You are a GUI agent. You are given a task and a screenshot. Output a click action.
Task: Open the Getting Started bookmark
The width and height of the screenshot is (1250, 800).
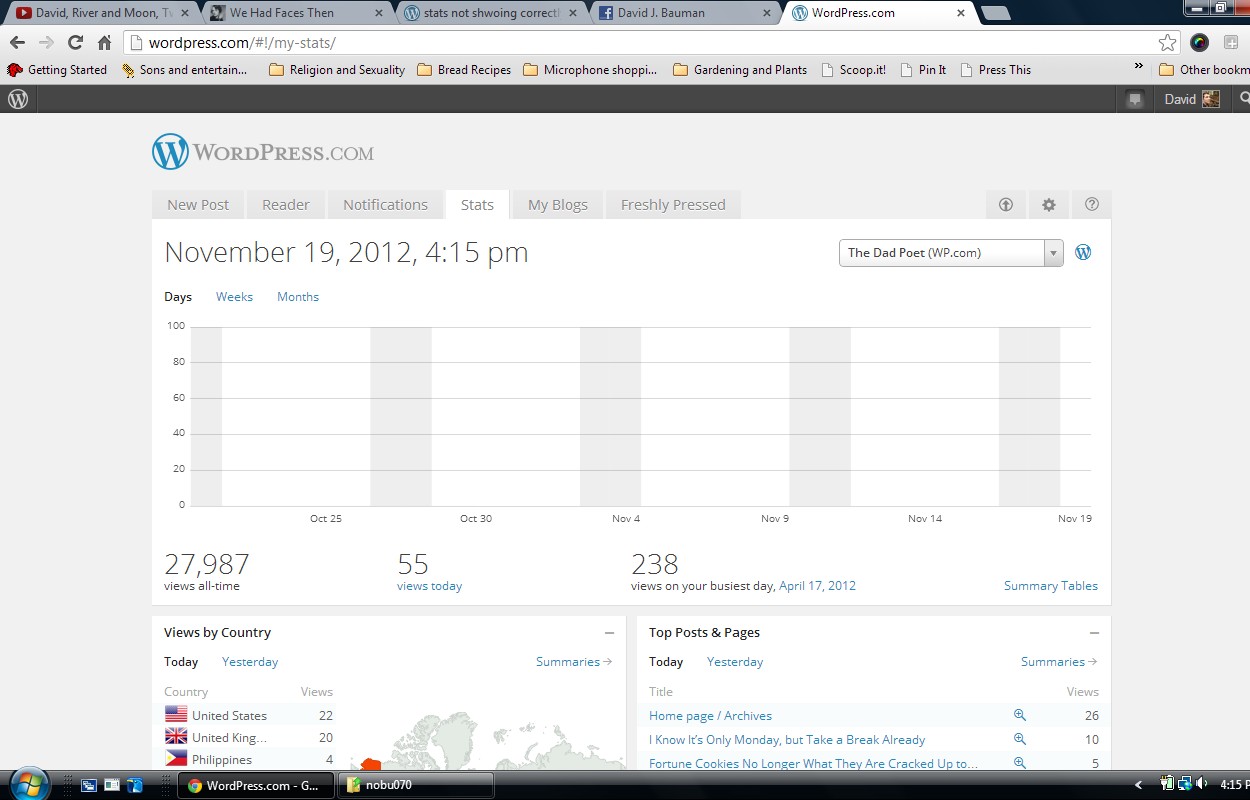coord(57,70)
